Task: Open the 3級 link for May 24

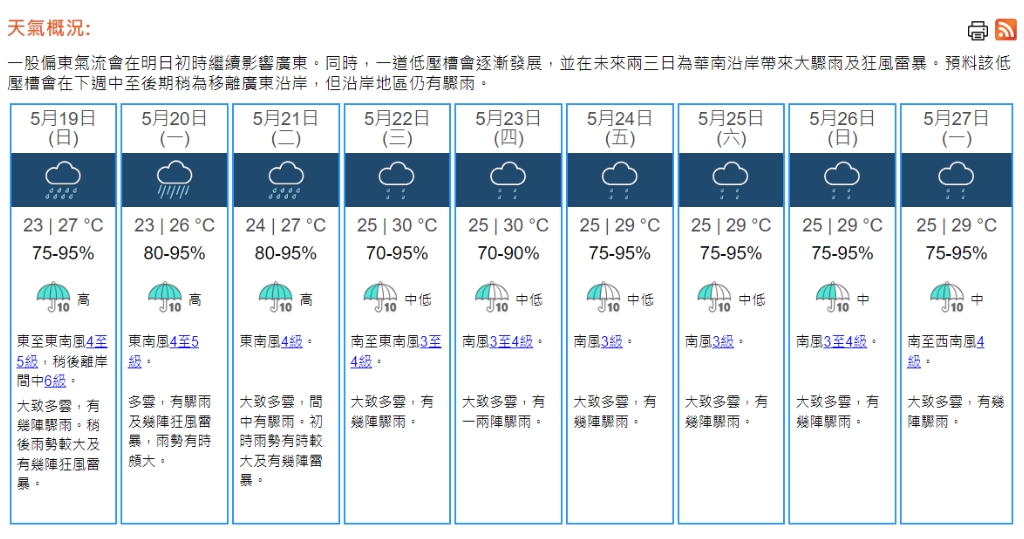Action: (611, 342)
